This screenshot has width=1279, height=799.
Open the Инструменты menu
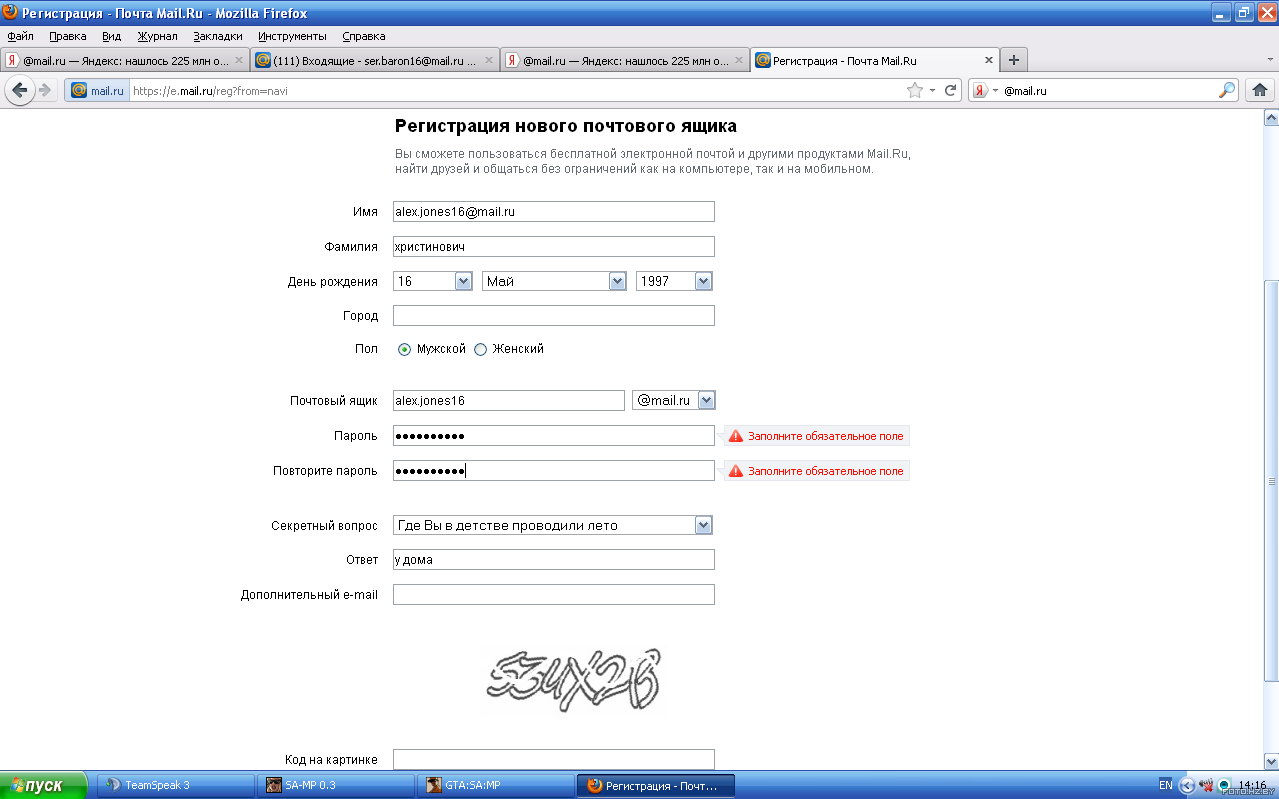[x=292, y=36]
